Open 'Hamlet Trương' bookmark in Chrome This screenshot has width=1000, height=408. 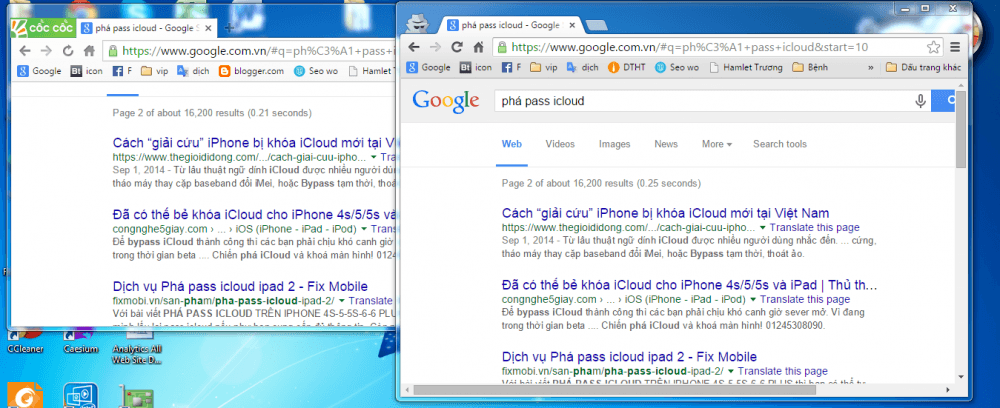[746, 67]
